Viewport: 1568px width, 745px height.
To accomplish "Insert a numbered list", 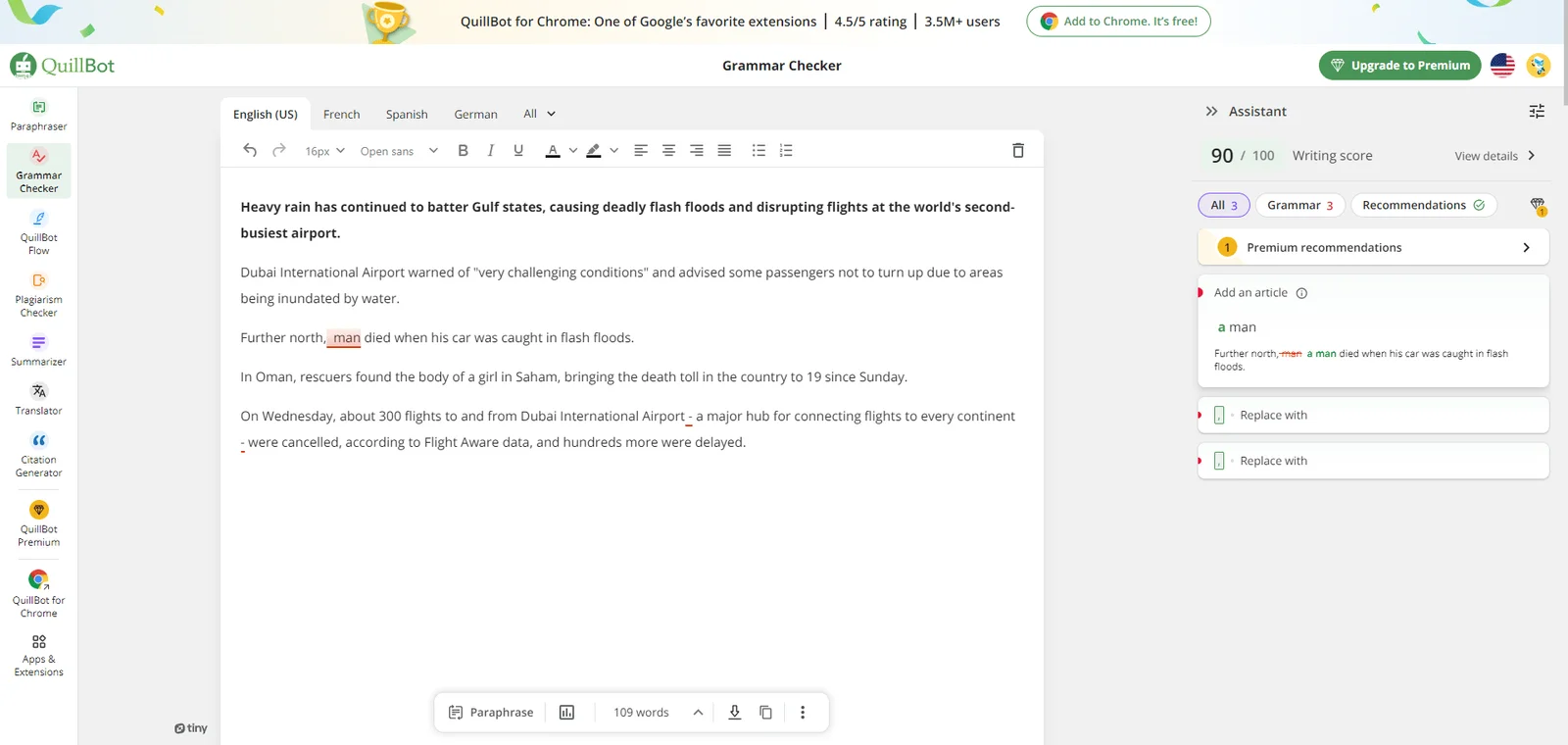I will point(786,150).
